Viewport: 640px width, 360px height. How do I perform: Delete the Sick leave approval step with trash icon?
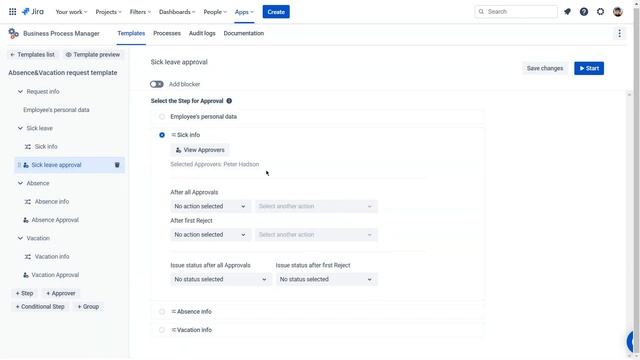point(117,165)
